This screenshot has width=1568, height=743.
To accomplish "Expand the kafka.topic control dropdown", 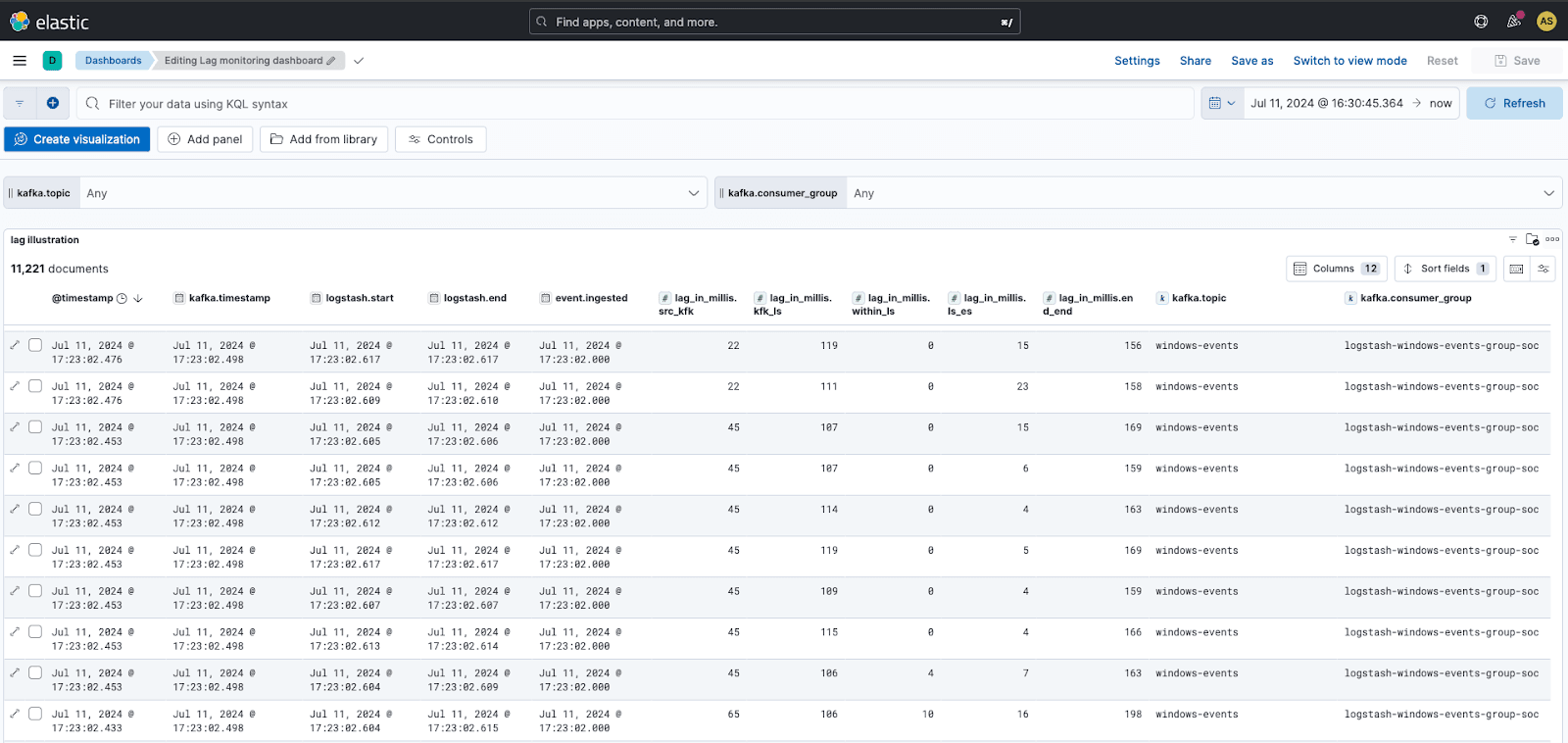I will click(x=694, y=193).
